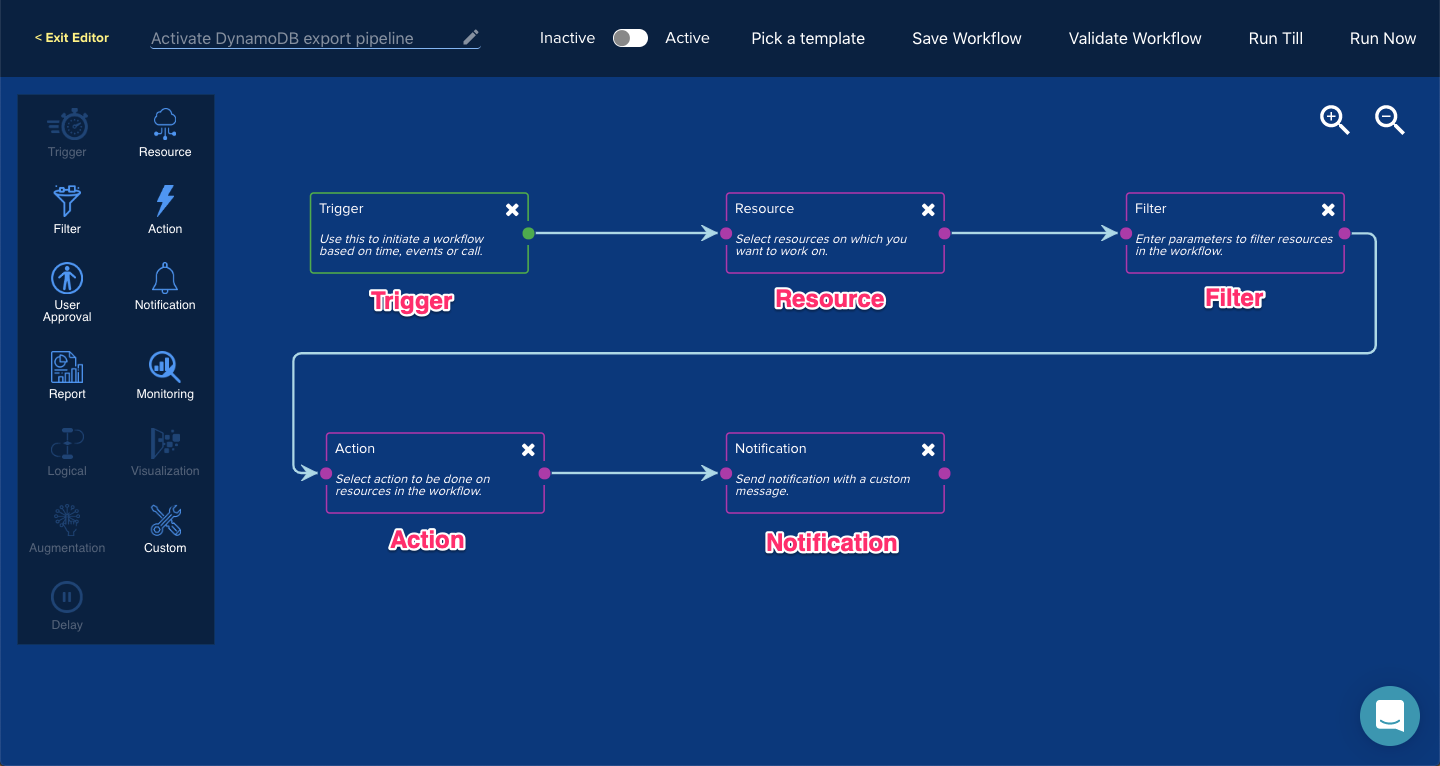Select the Resource node on canvas
This screenshot has width=1440, height=766.
click(x=835, y=233)
